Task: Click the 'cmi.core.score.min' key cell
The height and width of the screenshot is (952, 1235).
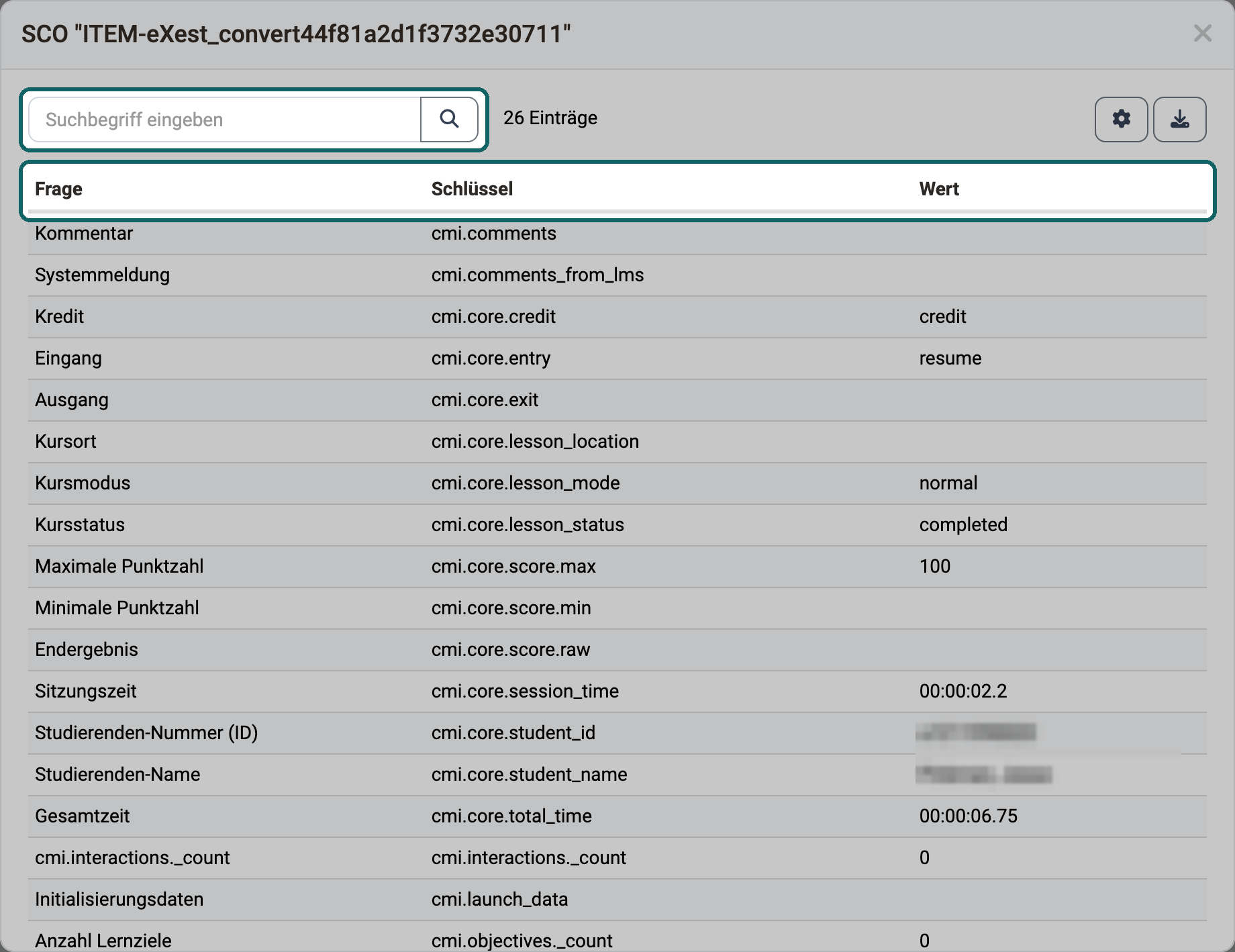Action: [511, 608]
